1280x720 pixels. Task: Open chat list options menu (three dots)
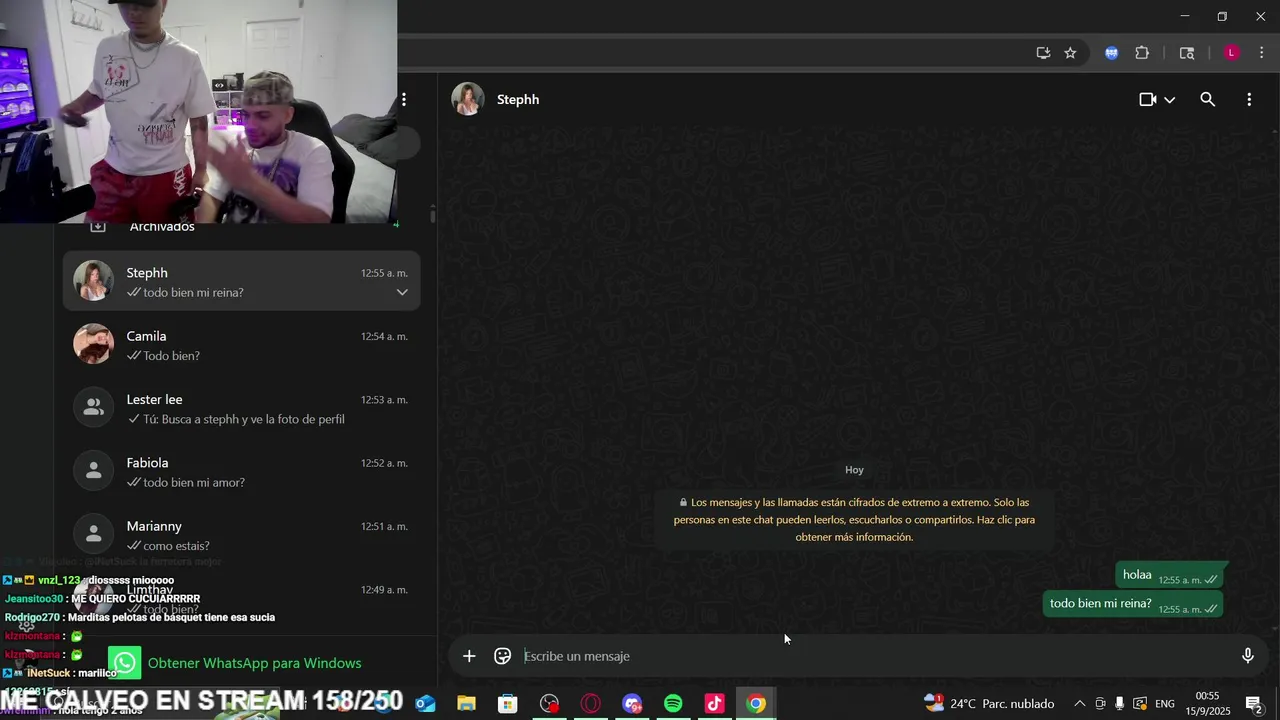tap(404, 100)
